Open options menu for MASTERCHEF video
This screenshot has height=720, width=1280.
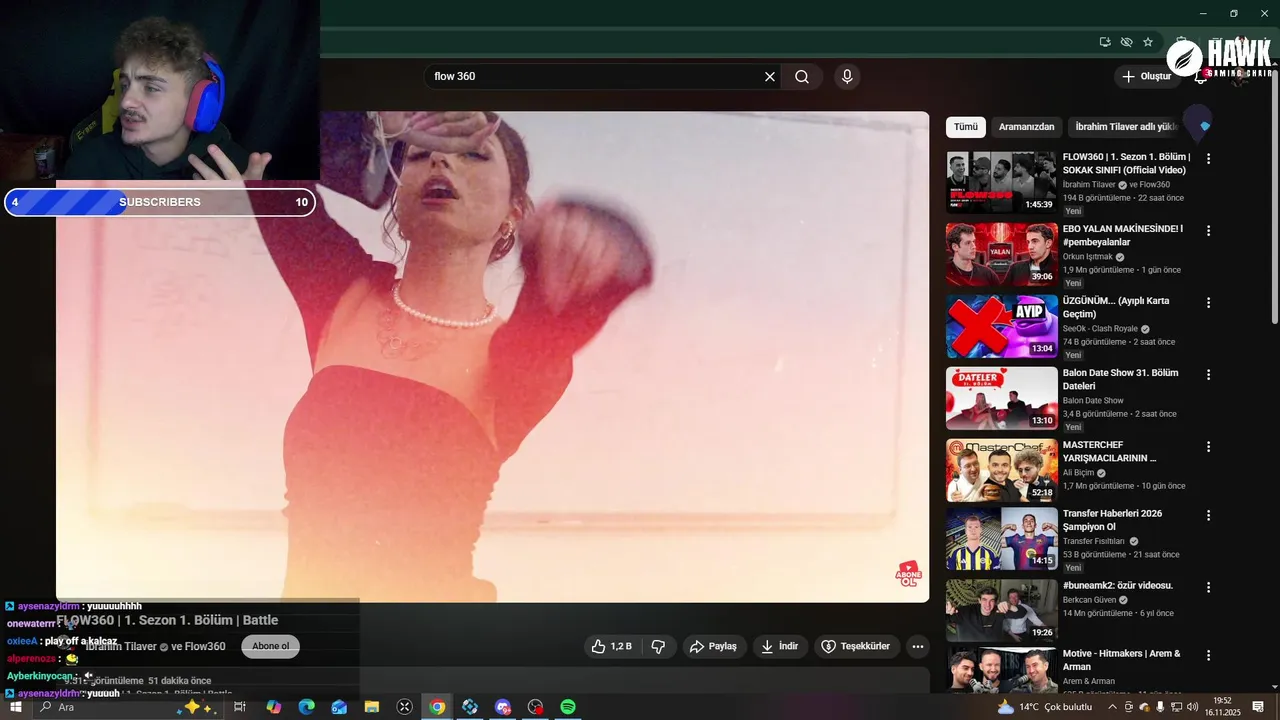pos(1208,447)
